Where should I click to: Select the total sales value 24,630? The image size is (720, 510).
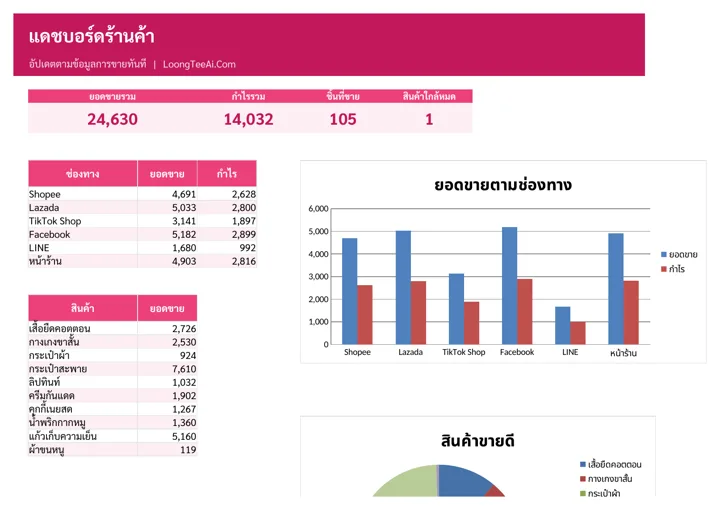112,119
